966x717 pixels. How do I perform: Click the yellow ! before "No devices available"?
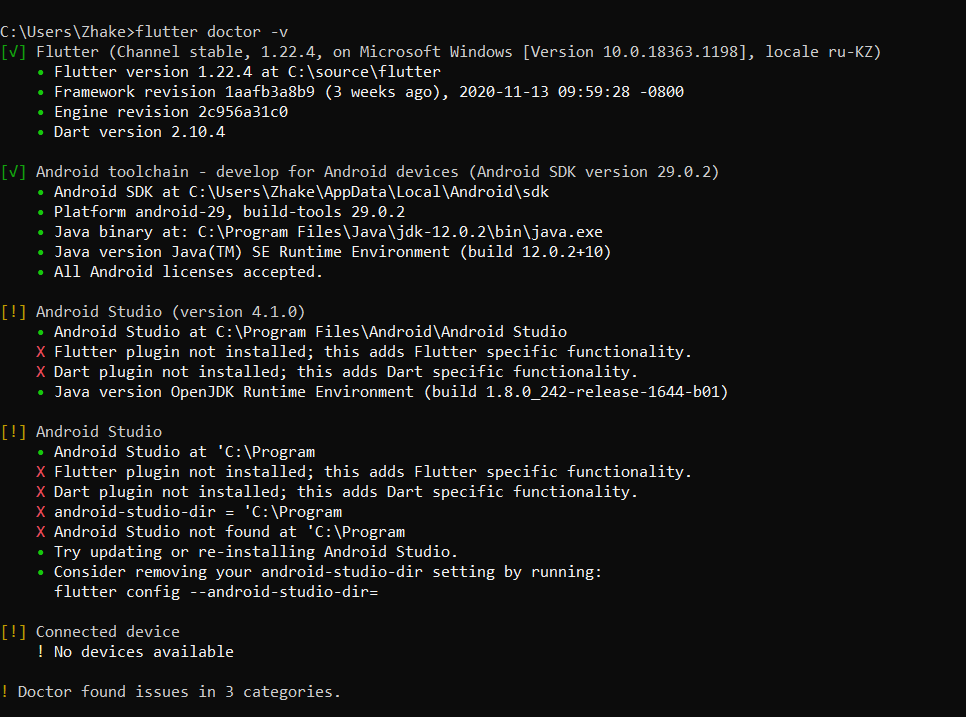coord(41,652)
